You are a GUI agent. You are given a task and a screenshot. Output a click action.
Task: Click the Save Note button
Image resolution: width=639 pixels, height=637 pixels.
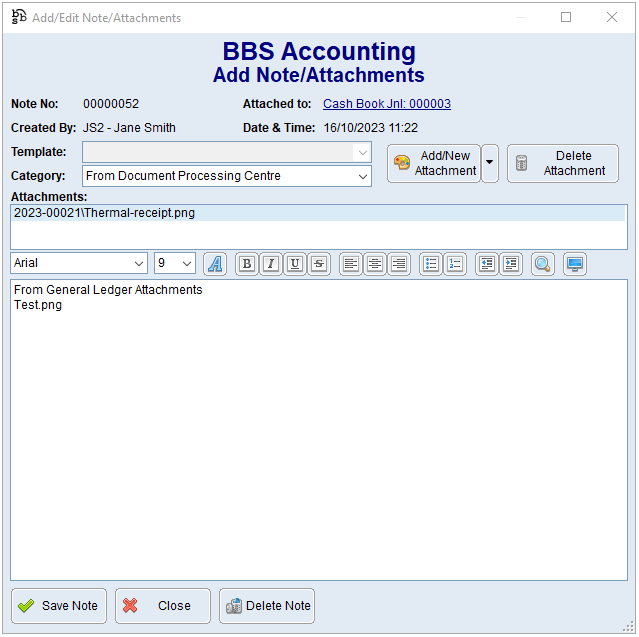[x=59, y=606]
